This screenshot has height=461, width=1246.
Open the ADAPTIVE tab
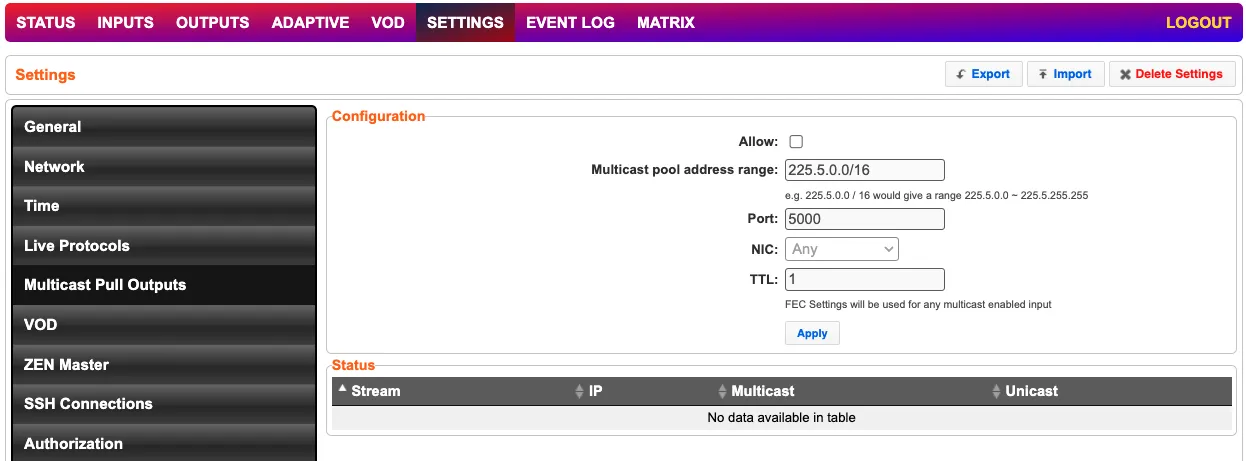pyautogui.click(x=310, y=22)
